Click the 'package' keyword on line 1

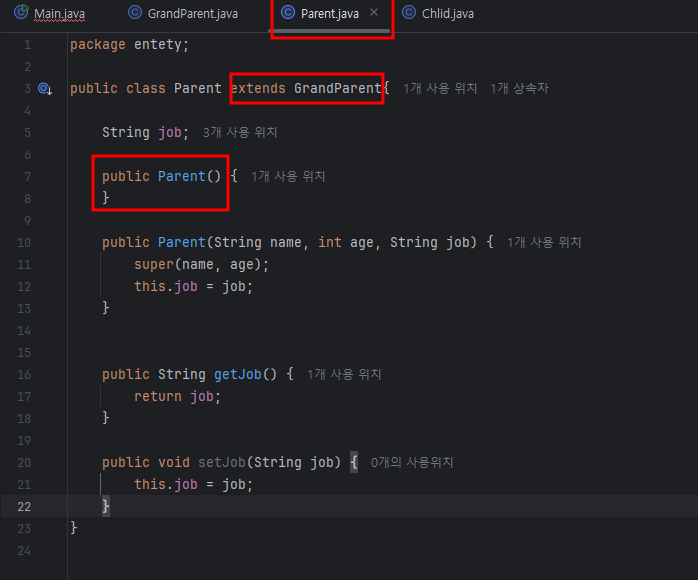tap(97, 45)
